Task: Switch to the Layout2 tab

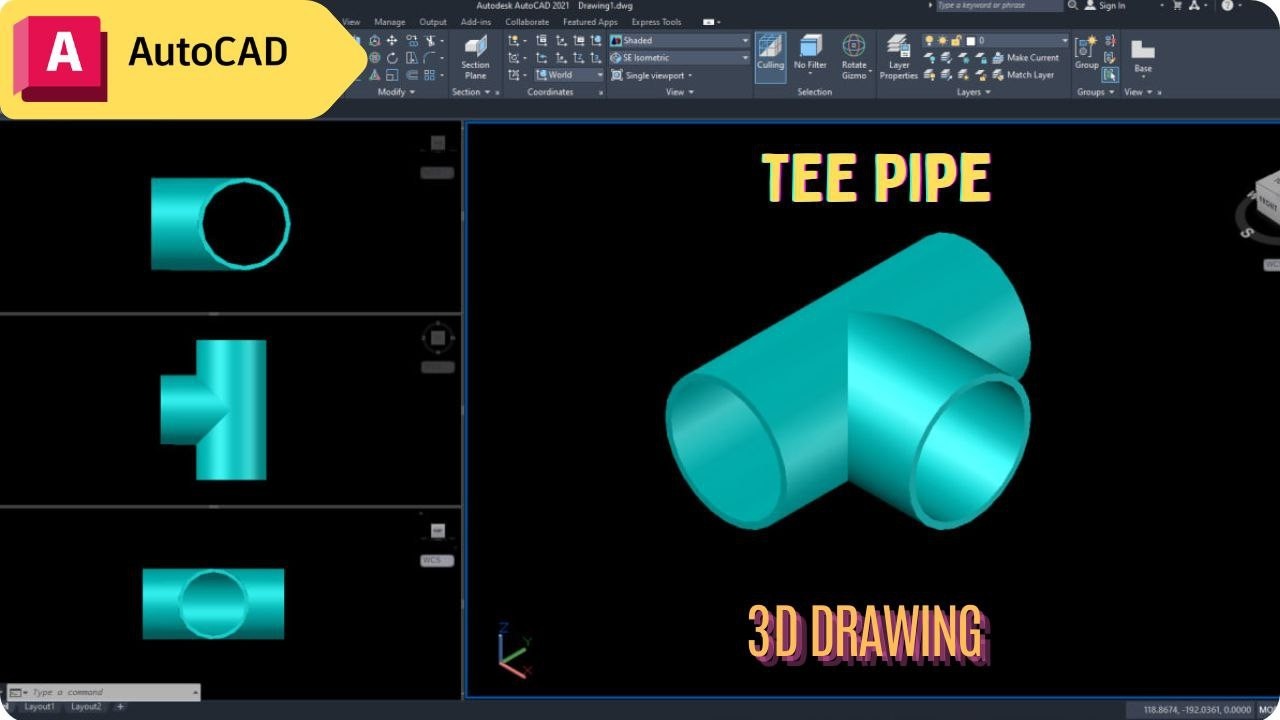Action: point(86,706)
